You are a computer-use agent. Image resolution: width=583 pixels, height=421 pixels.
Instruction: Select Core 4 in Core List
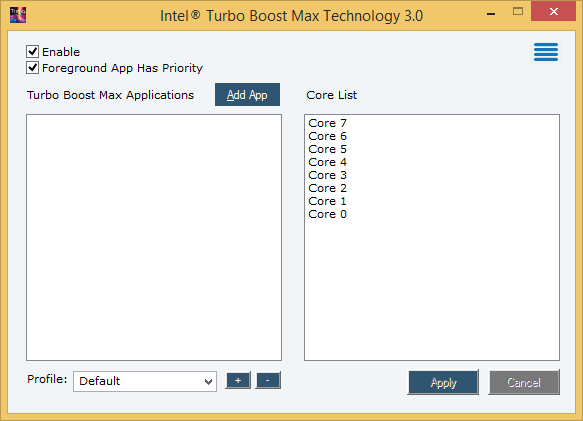[328, 162]
